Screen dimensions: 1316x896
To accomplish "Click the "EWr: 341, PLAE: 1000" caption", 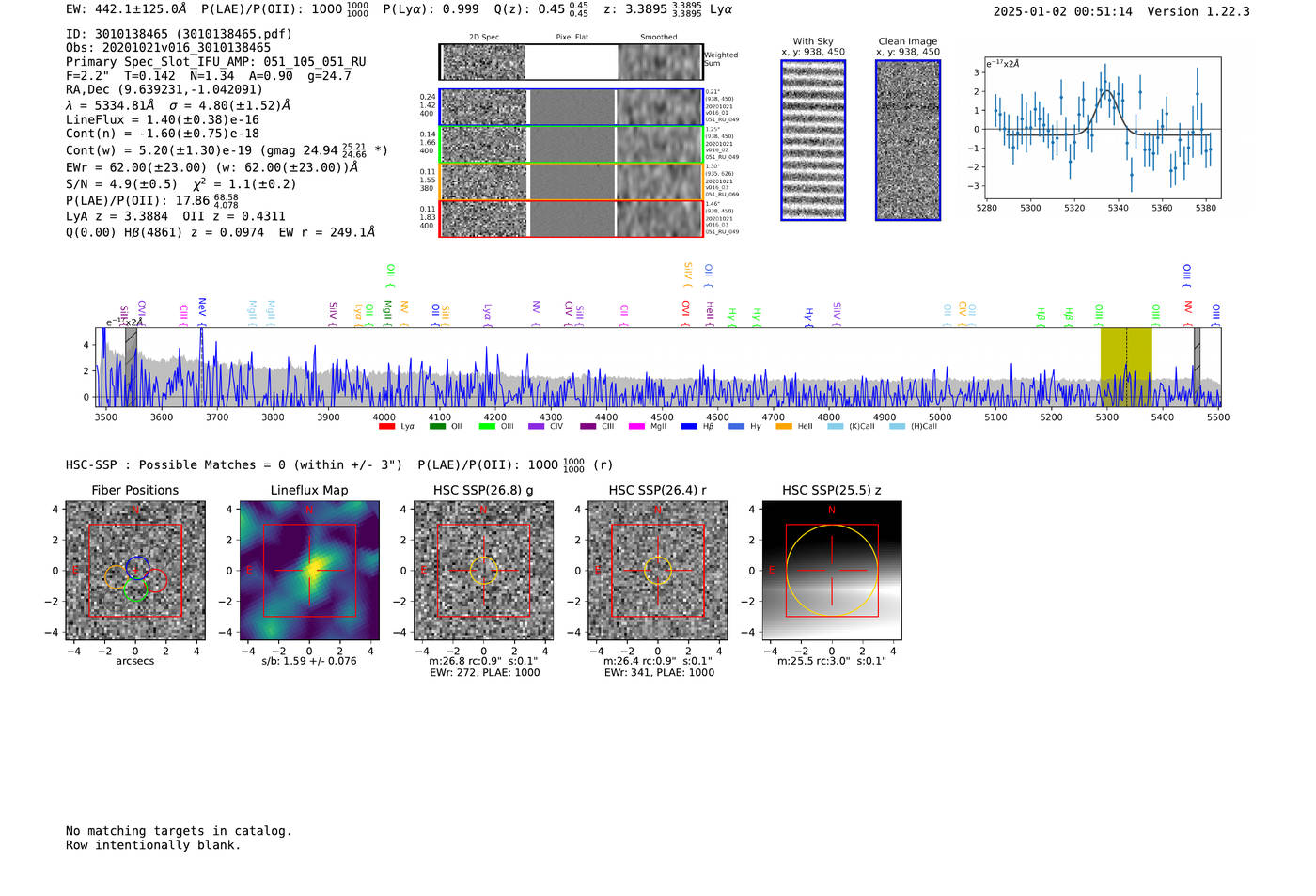I will [x=659, y=673].
